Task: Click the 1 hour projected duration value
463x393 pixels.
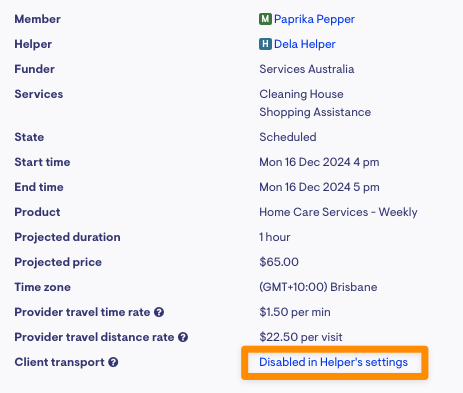Action: (275, 237)
